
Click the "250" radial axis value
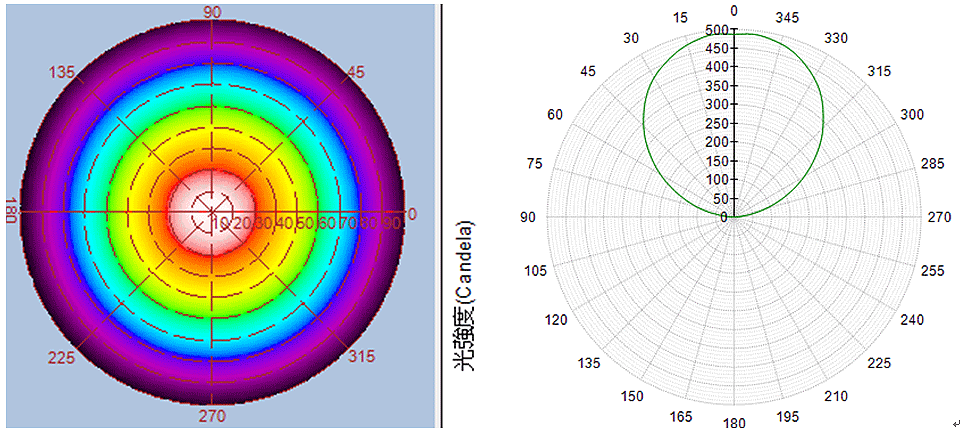pos(716,123)
